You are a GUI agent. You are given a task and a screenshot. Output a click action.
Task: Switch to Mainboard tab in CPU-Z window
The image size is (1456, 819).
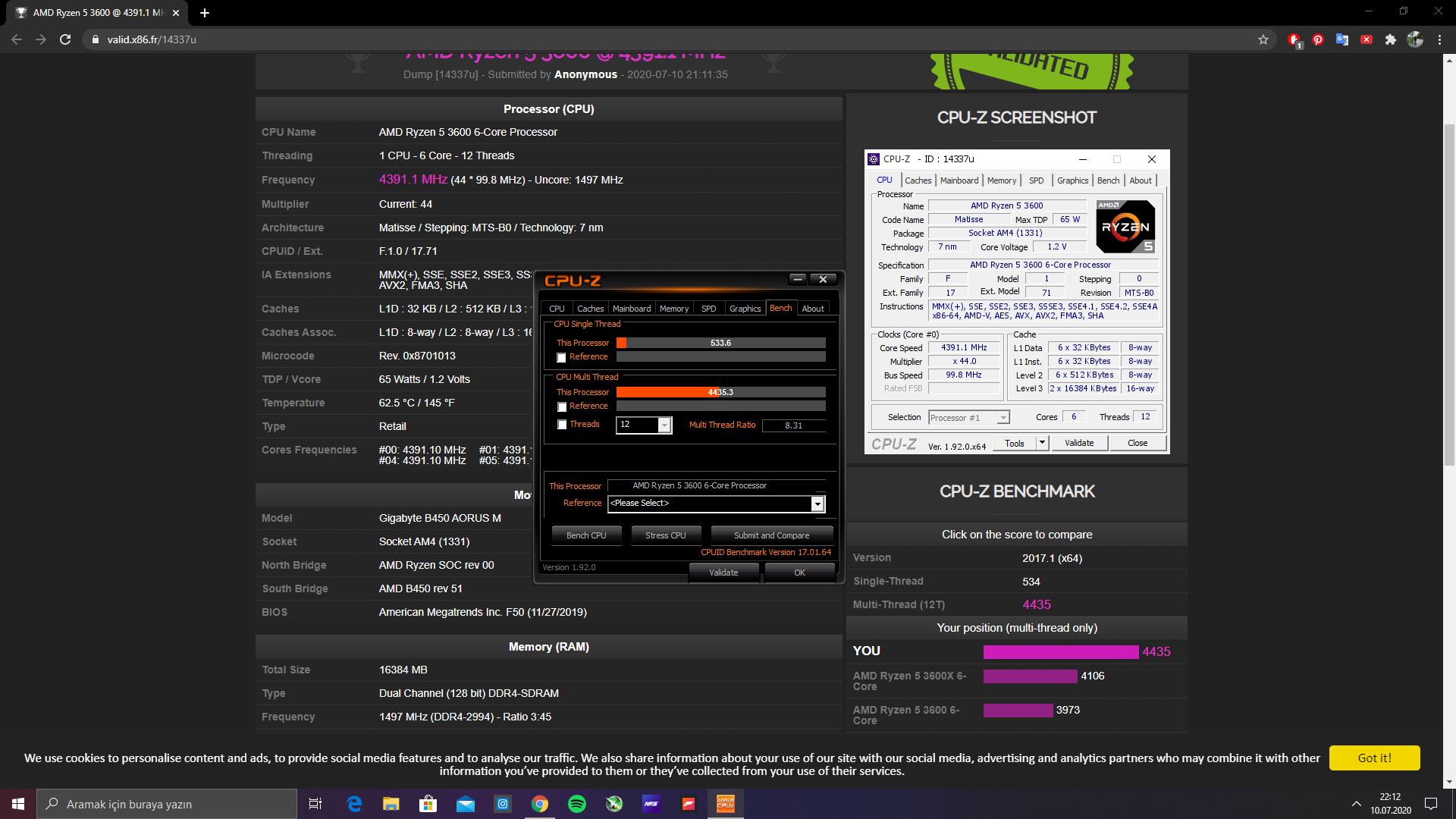pos(632,309)
